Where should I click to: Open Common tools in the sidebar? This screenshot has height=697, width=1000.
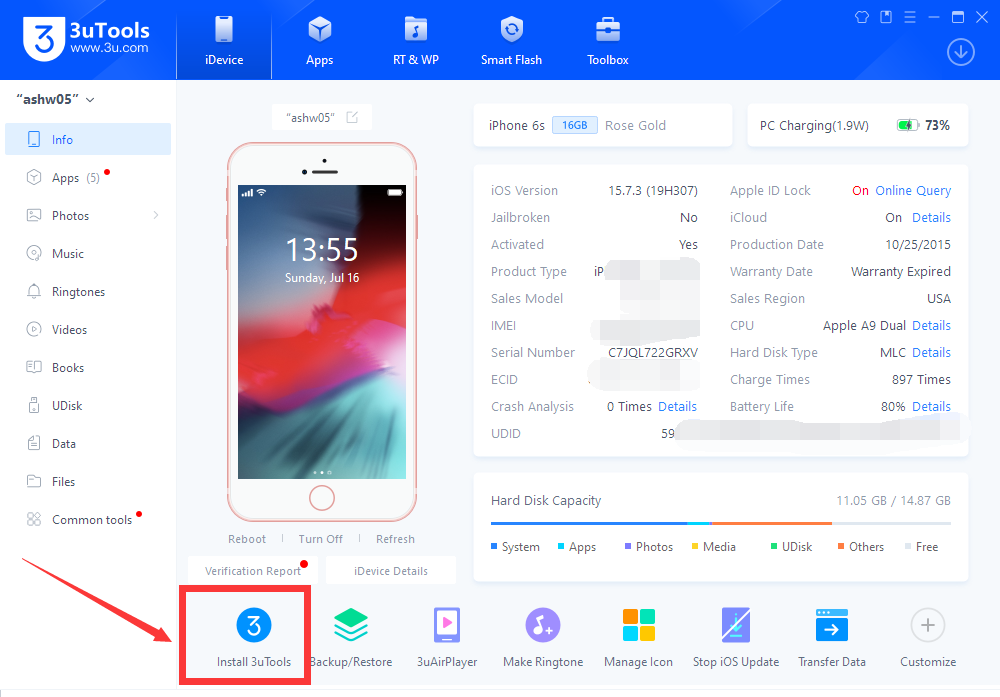click(88, 519)
